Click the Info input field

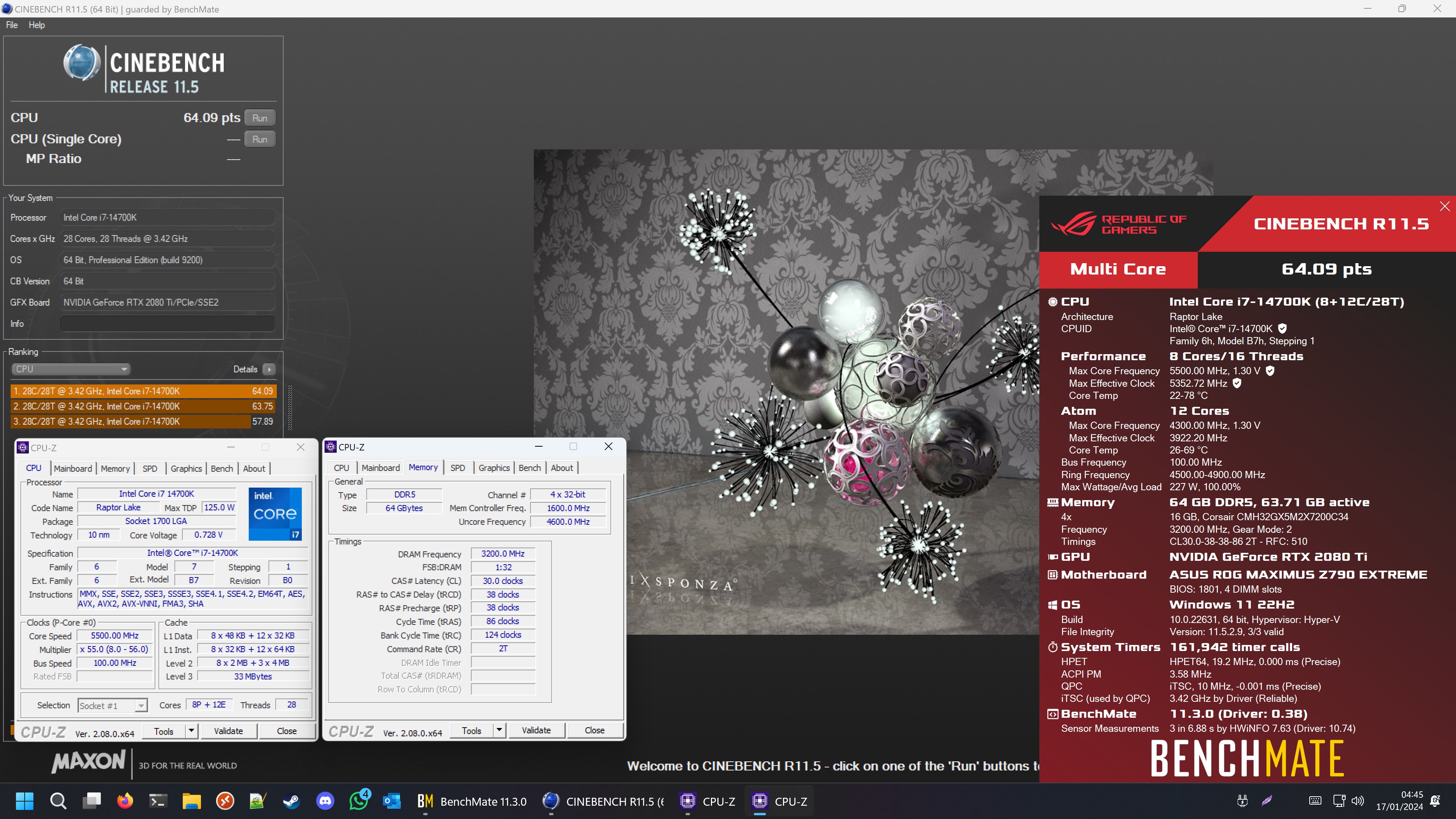(167, 323)
